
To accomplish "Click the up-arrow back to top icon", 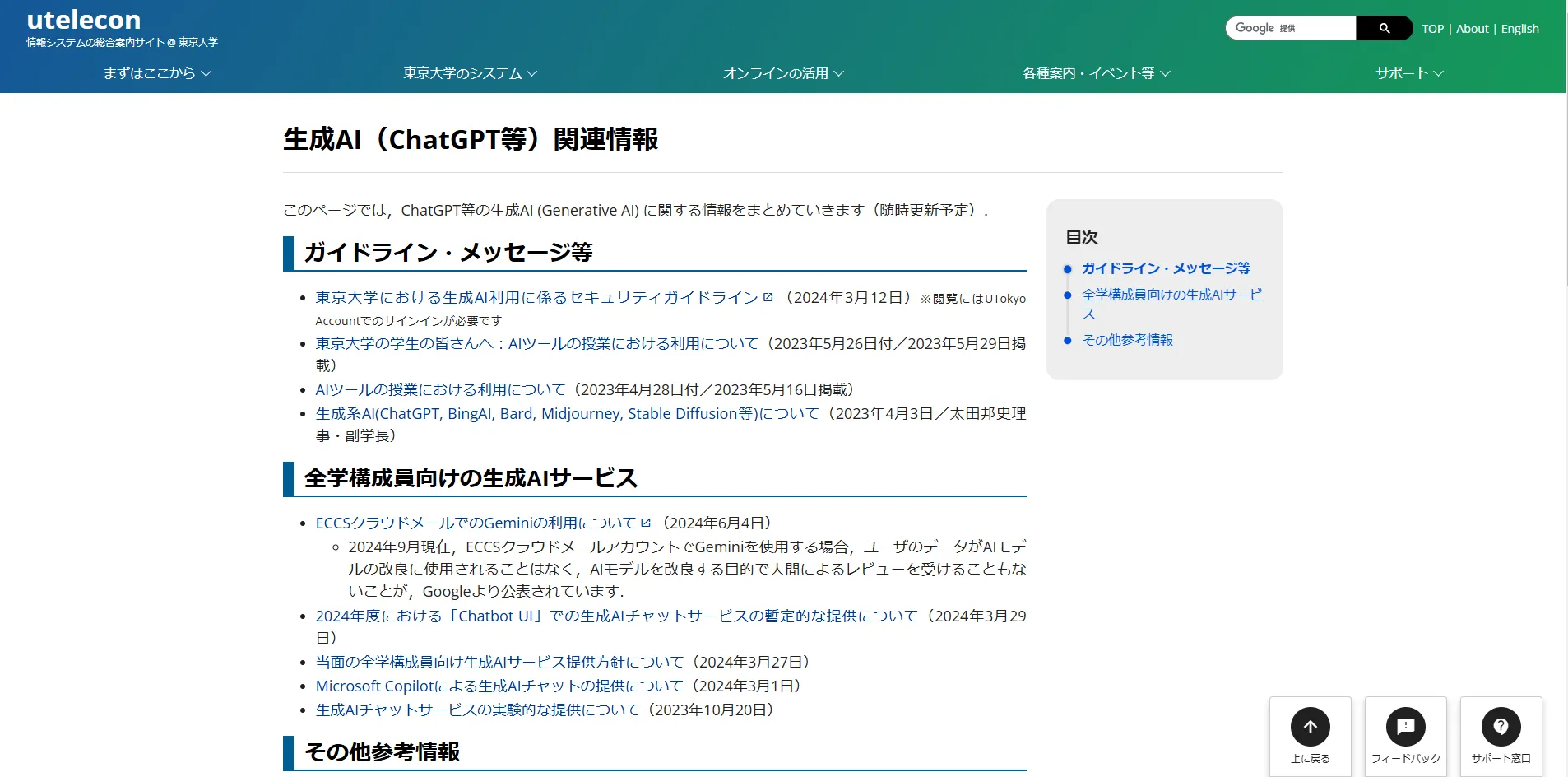I will (x=1311, y=727).
